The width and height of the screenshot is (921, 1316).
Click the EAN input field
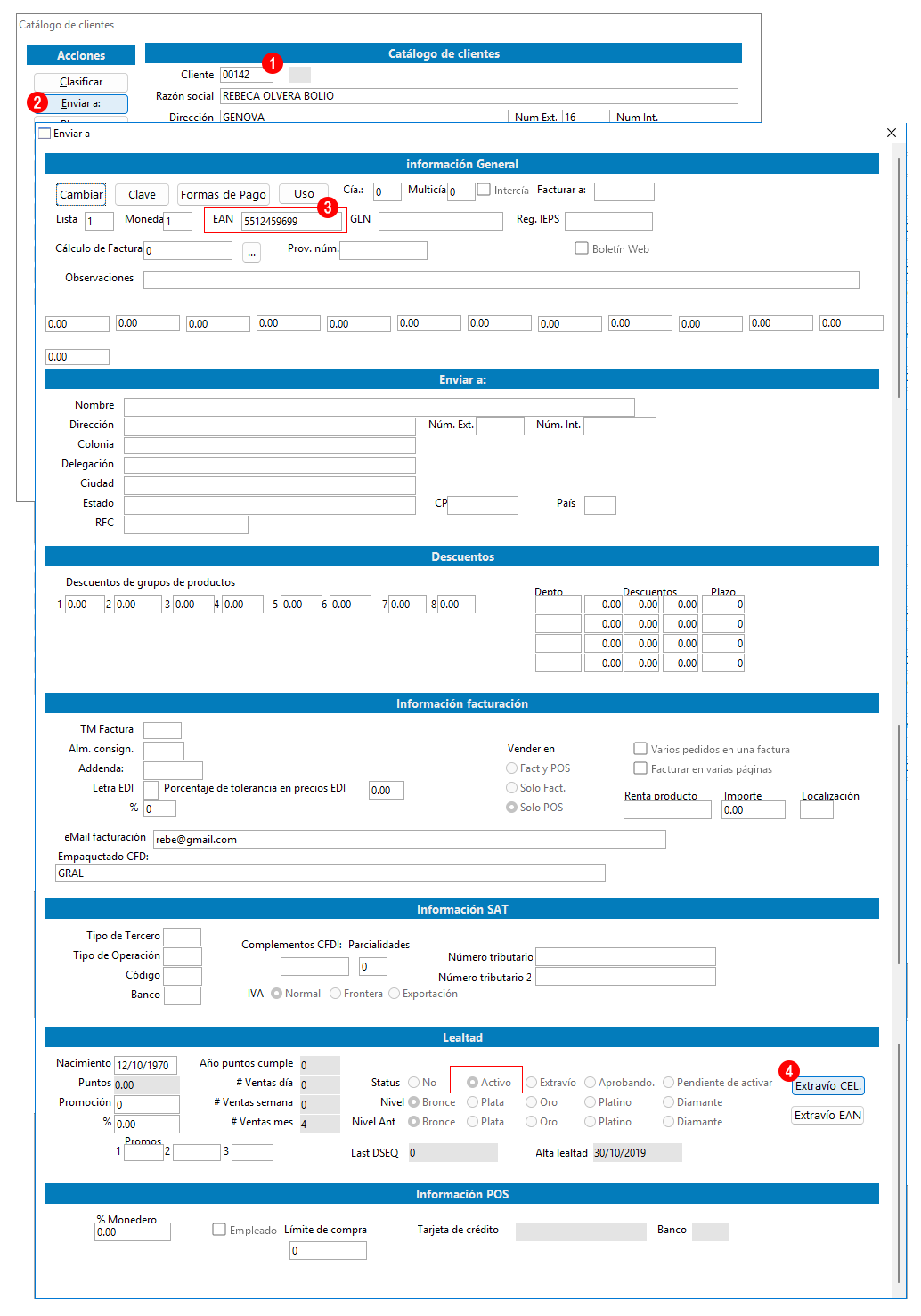click(290, 222)
